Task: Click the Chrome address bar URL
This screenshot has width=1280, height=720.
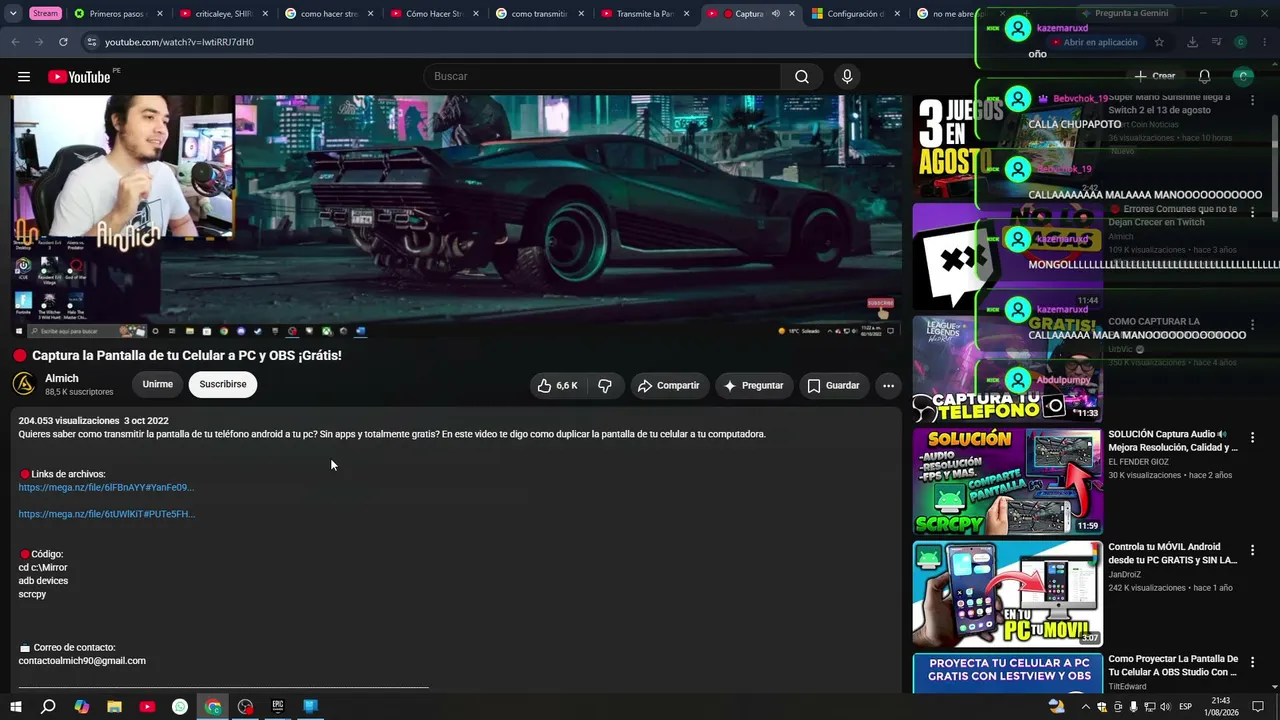Action: [180, 42]
